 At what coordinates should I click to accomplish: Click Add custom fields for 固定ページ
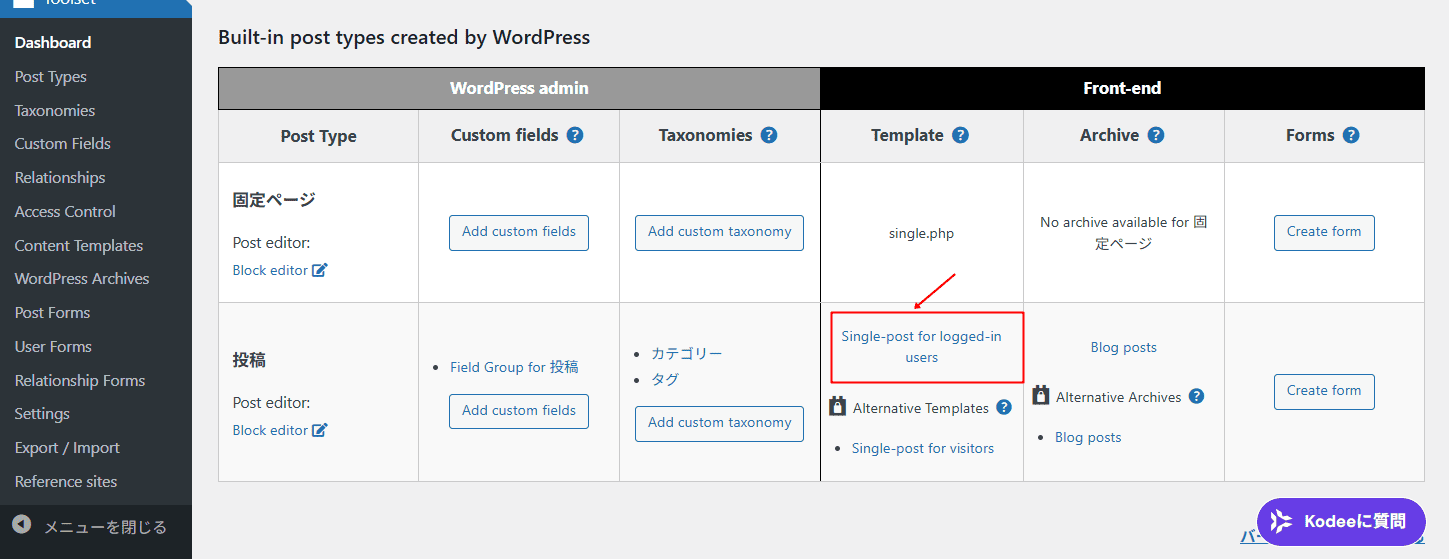click(x=518, y=232)
